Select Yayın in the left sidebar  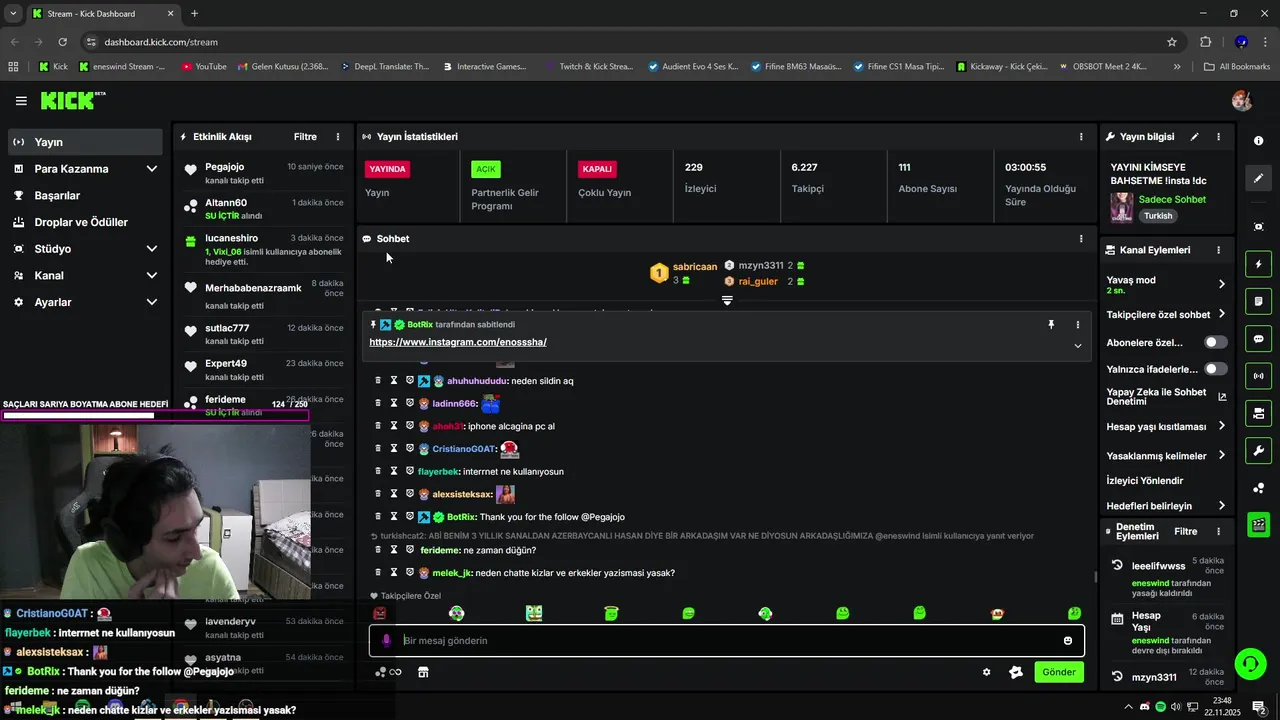[x=85, y=142]
